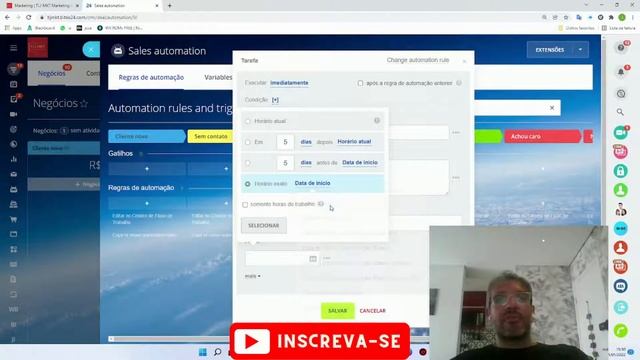Click the CANCELAR link
640x360 pixels.
(372, 311)
